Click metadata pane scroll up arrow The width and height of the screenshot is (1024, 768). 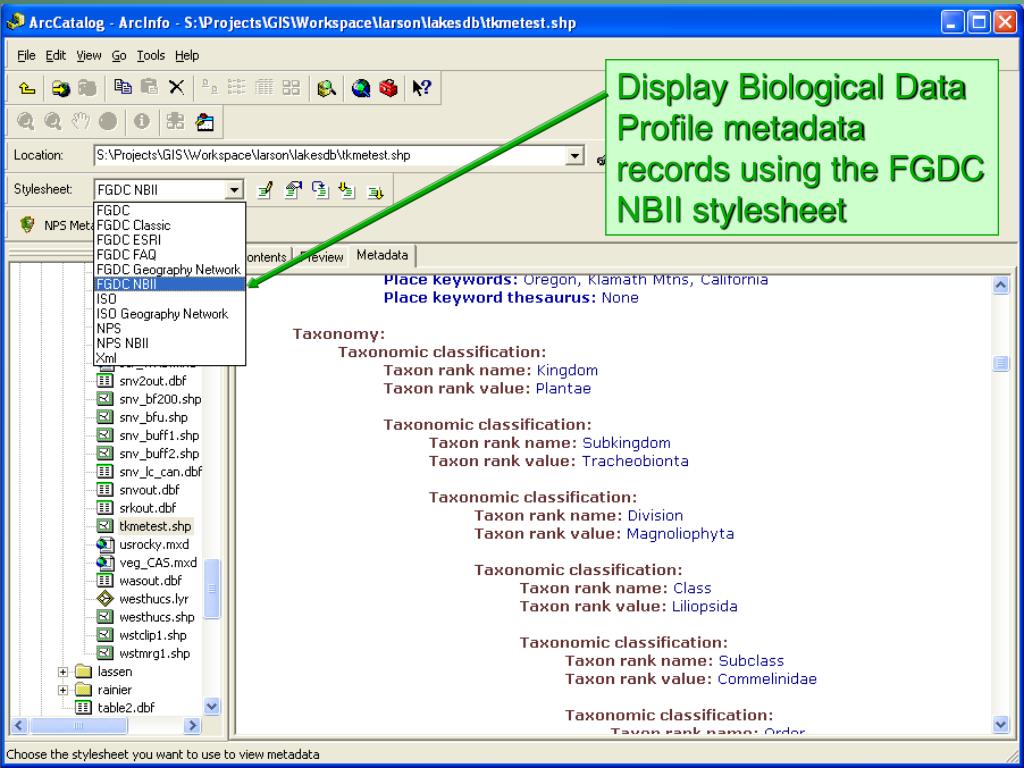[1001, 285]
